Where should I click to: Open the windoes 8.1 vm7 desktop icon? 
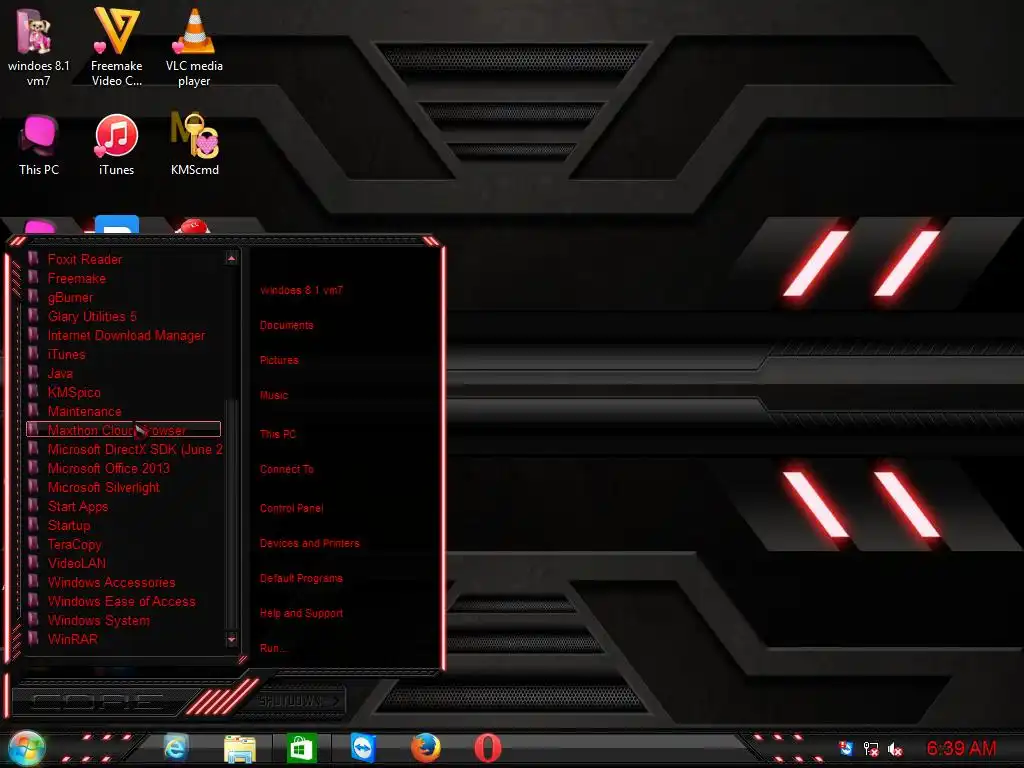pyautogui.click(x=39, y=48)
